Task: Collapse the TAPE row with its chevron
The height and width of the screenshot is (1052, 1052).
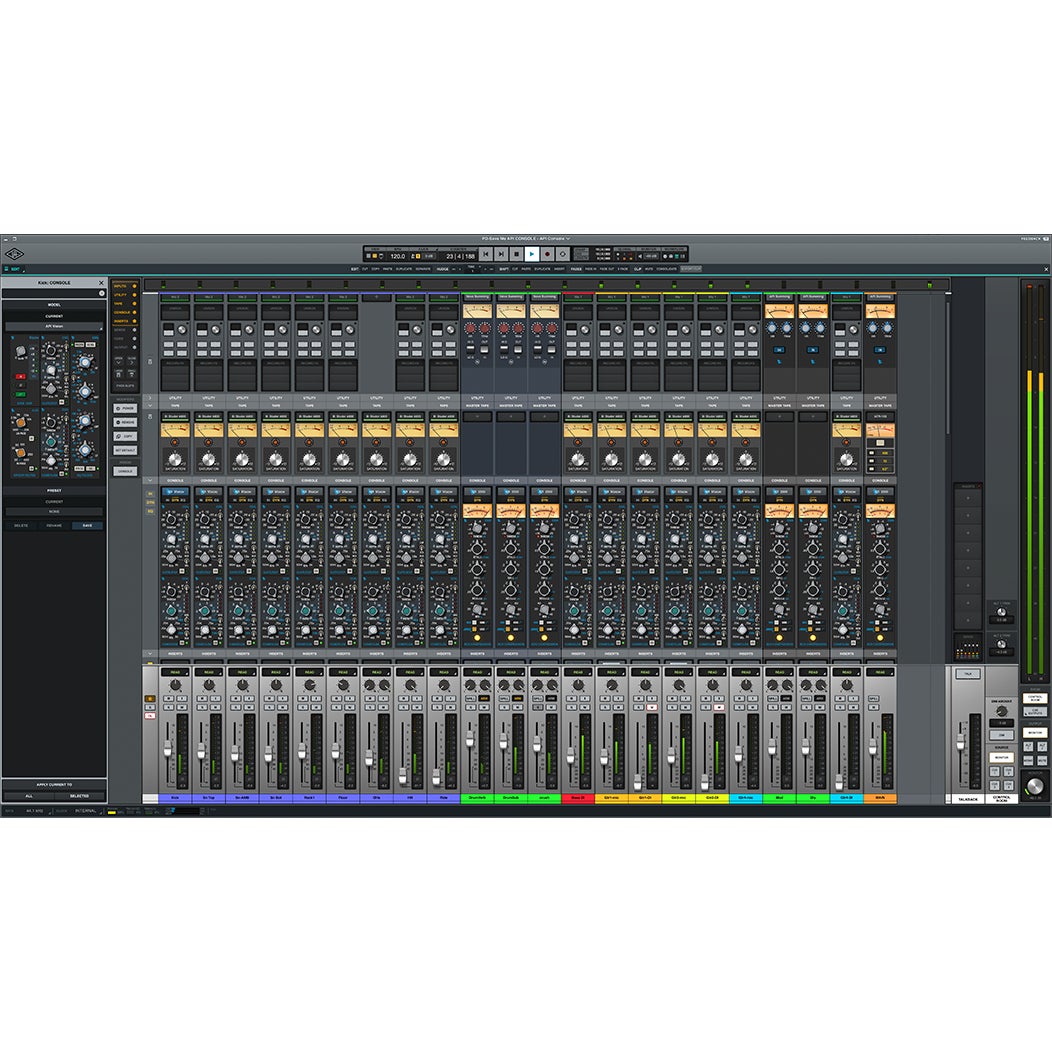Action: [150, 406]
